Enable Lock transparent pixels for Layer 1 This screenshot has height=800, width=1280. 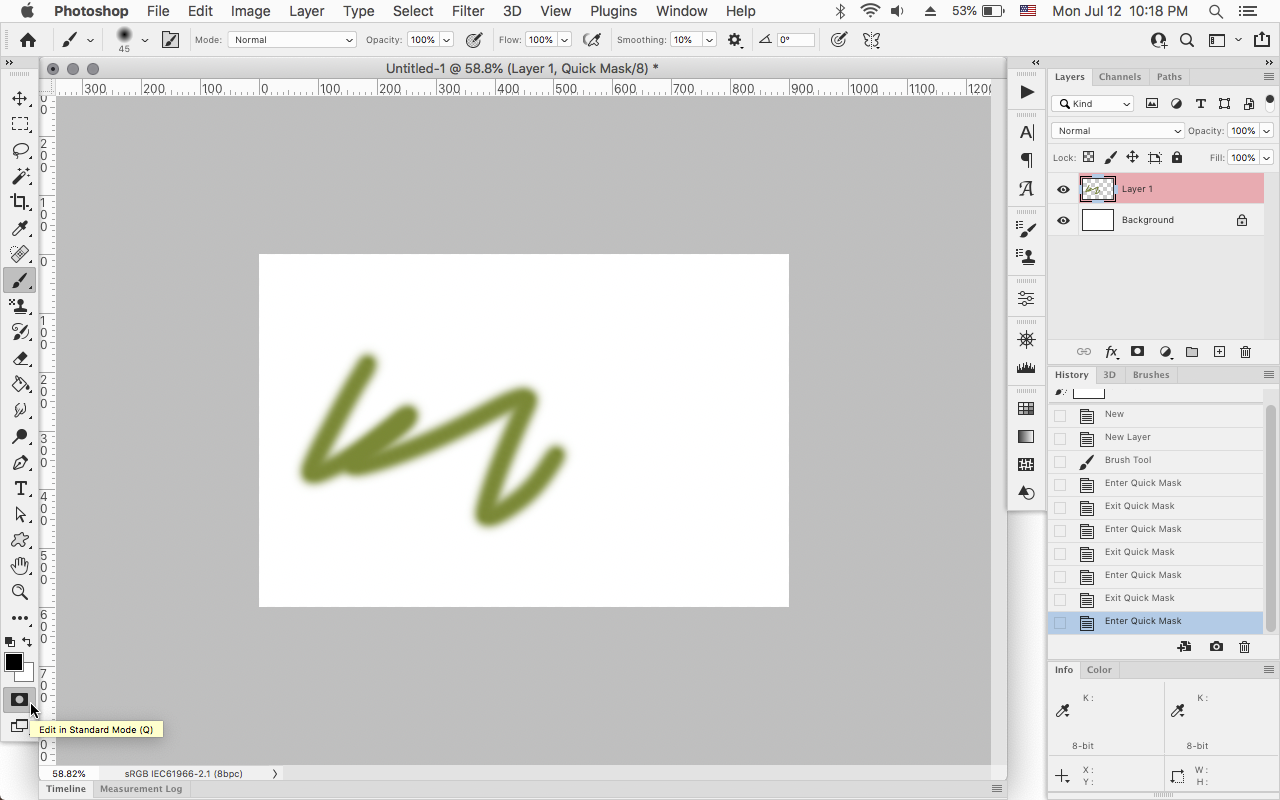tap(1088, 157)
